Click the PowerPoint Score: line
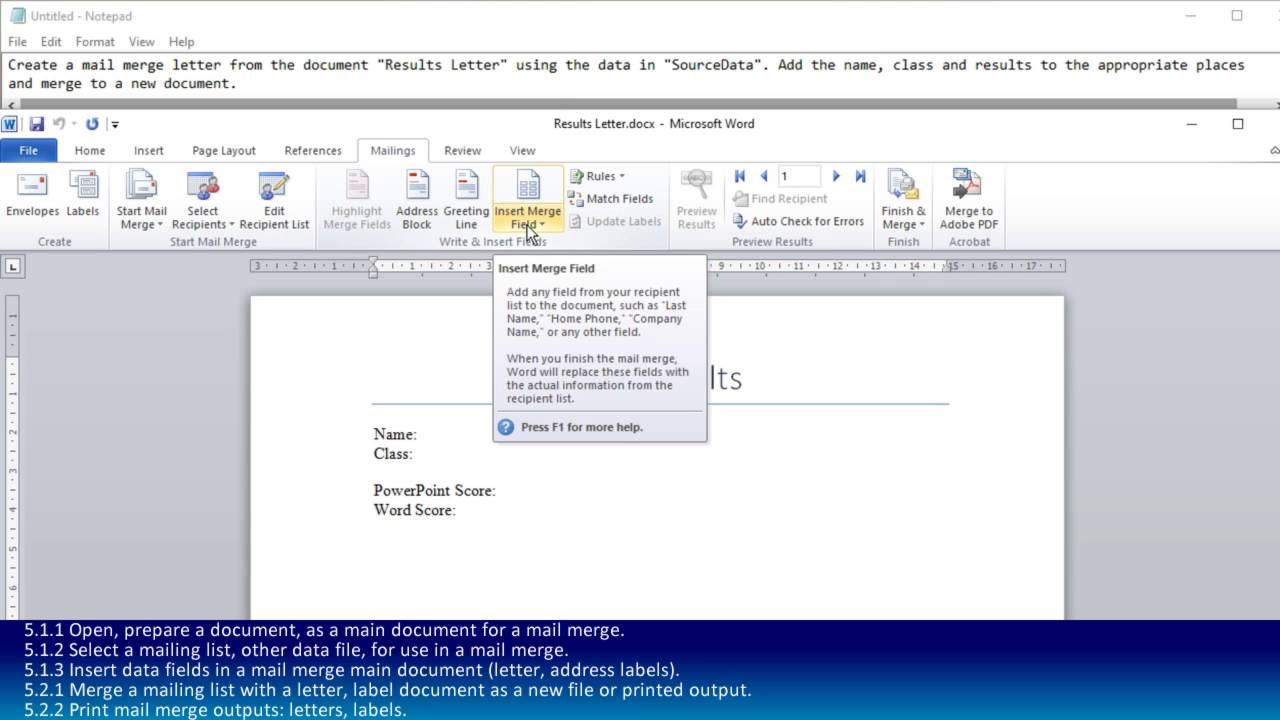This screenshot has width=1280, height=720. [434, 490]
